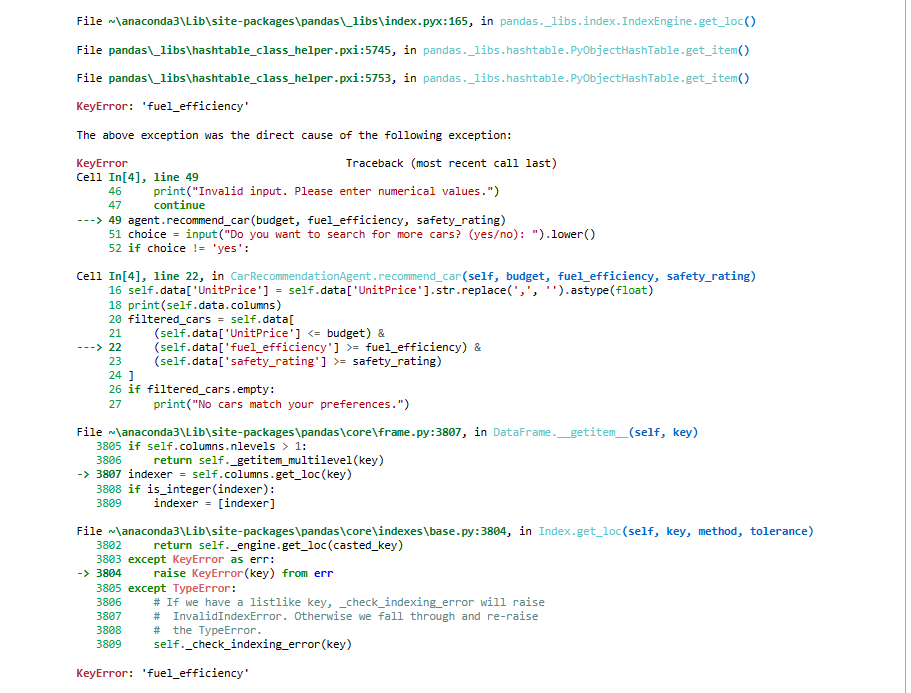Click the vertical scrollbar on the right edge
Viewport: 911px width, 693px height.
point(905,346)
